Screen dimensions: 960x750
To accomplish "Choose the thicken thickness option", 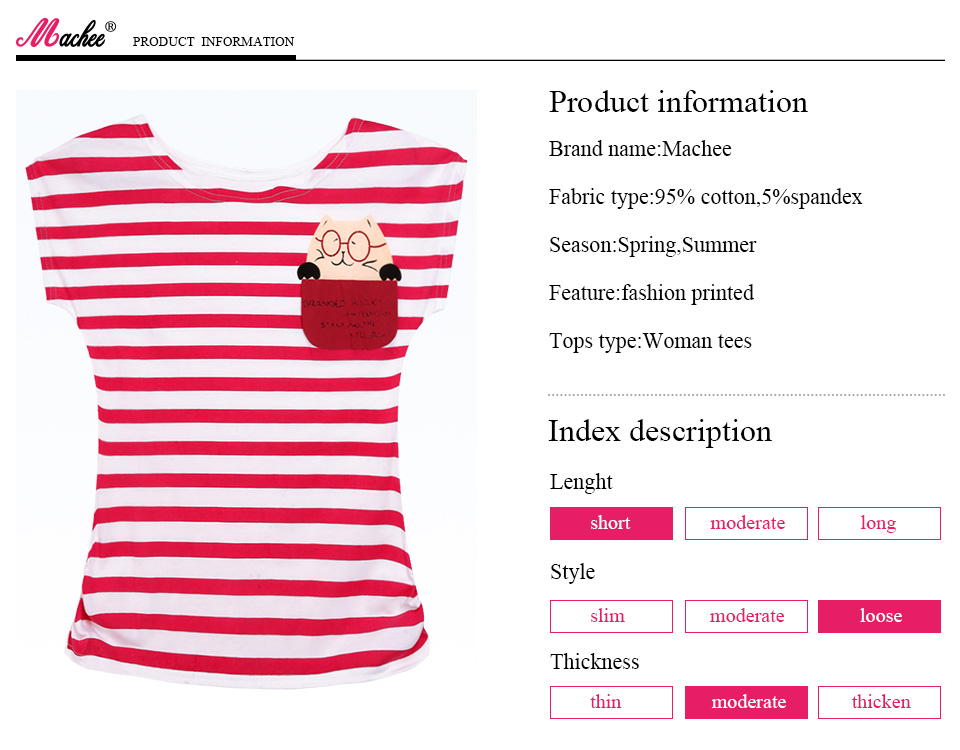I will coord(879,702).
